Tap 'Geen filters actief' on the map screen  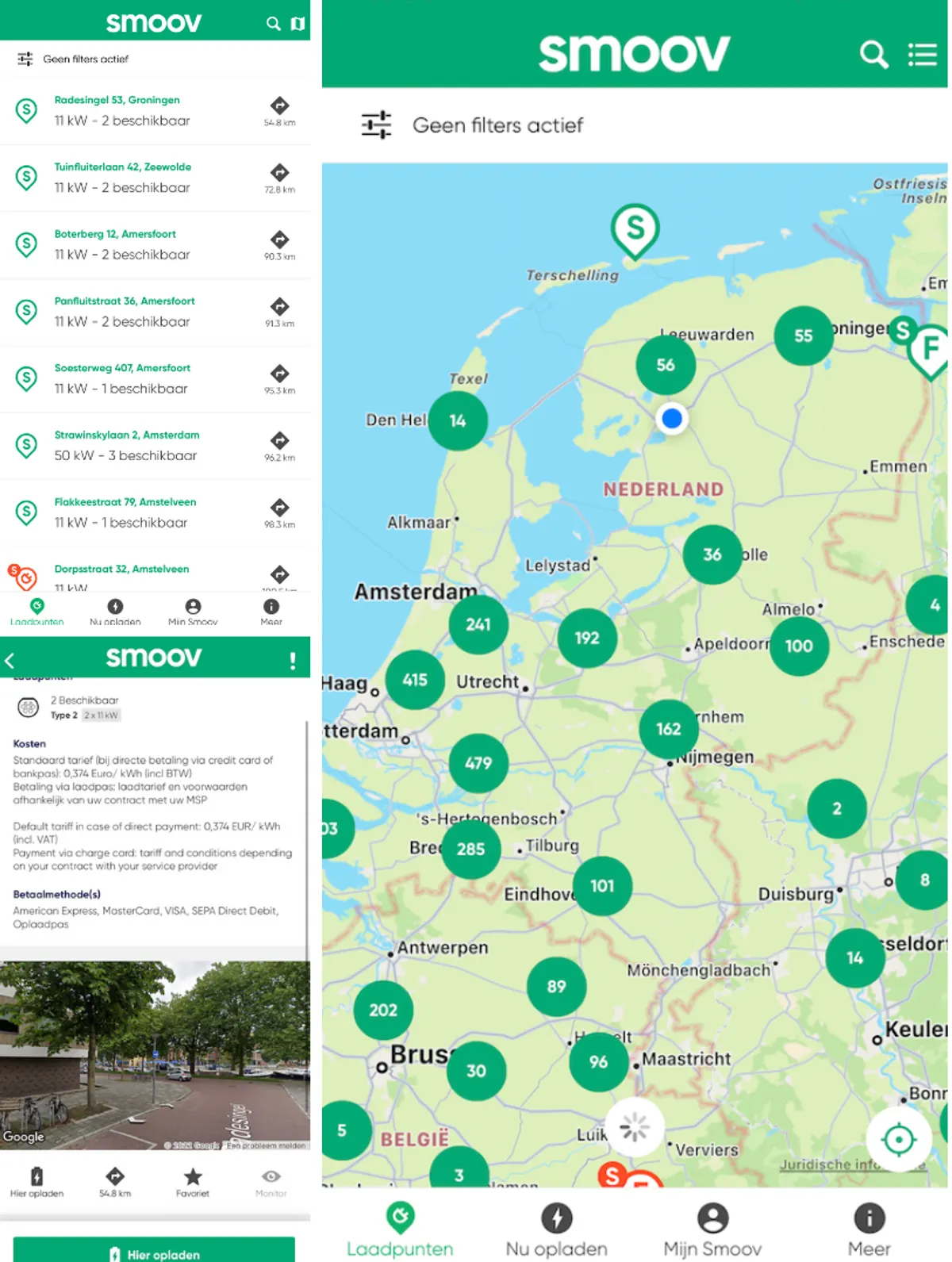pos(497,125)
